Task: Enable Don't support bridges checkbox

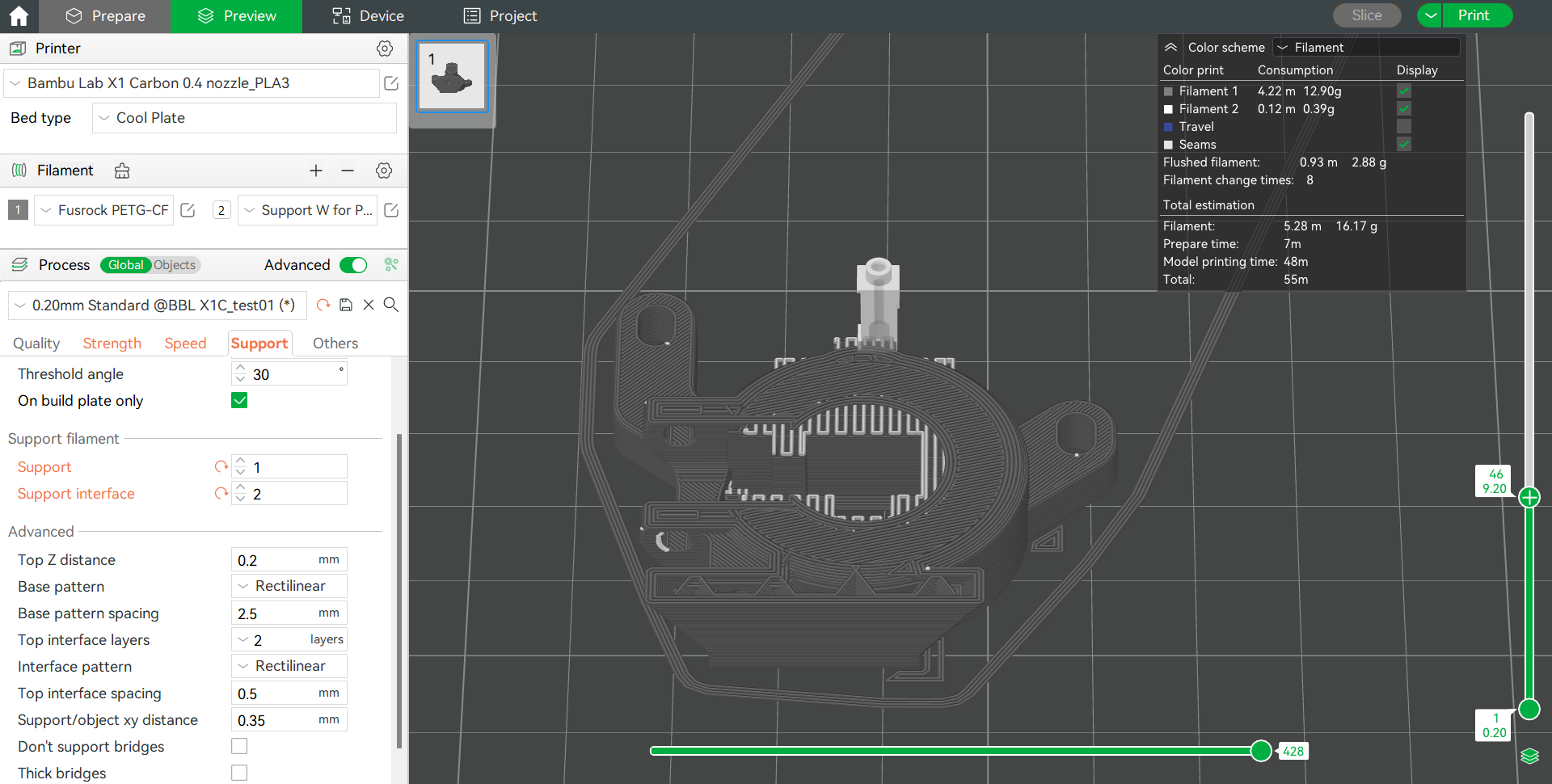Action: pos(239,746)
